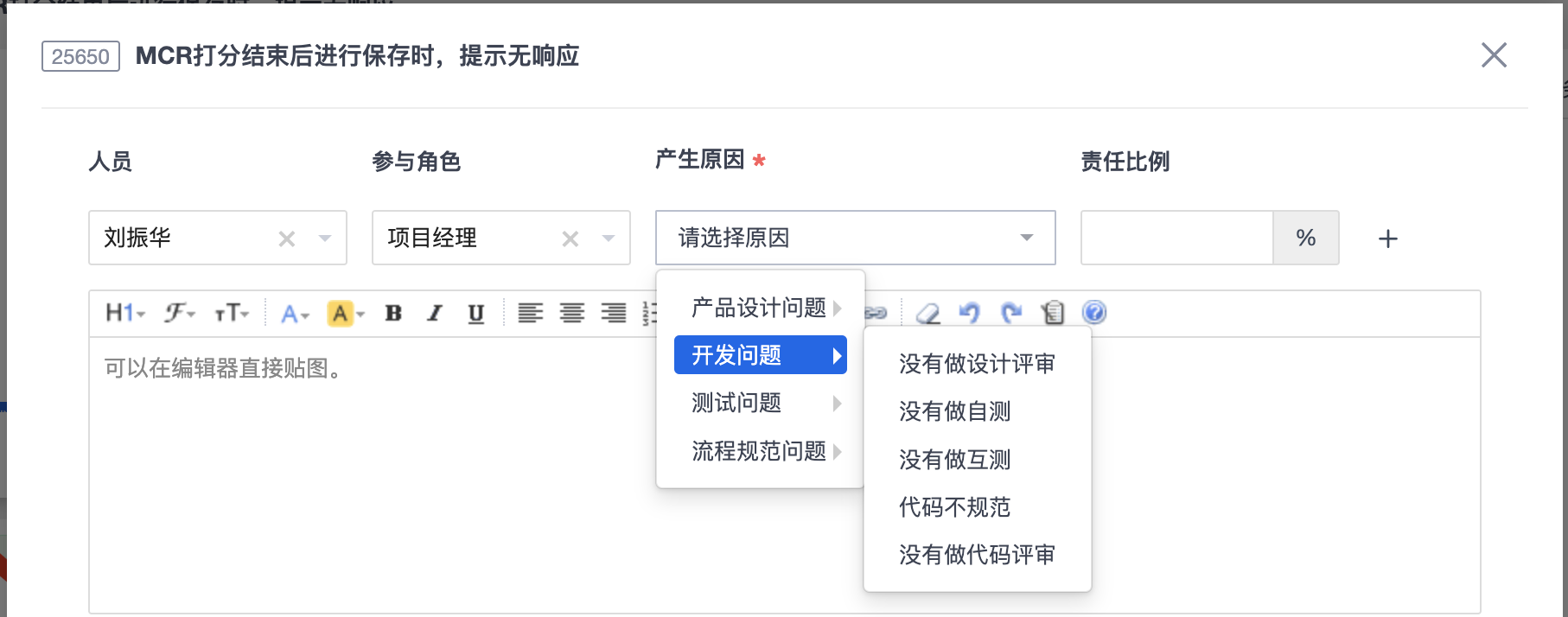Open the editor help question-mark icon
The height and width of the screenshot is (617, 1568).
(1094, 312)
